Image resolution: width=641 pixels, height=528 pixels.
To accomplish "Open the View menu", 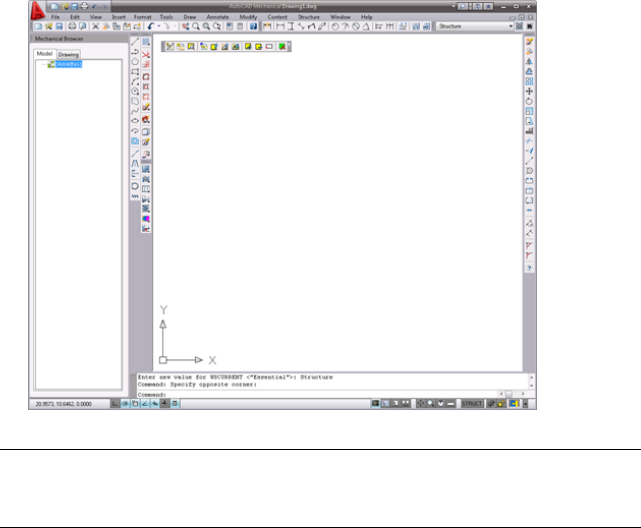I will coord(96,17).
